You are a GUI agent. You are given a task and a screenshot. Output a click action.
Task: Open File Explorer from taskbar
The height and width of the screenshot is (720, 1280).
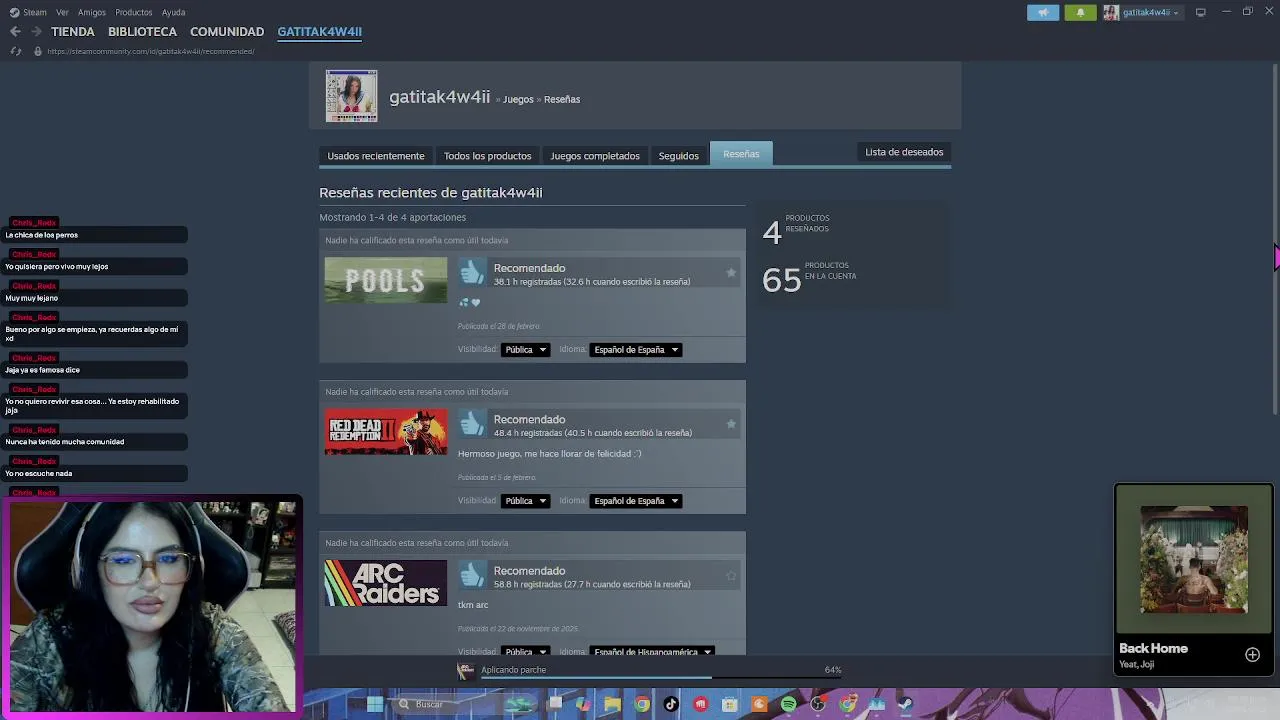pyautogui.click(x=612, y=704)
